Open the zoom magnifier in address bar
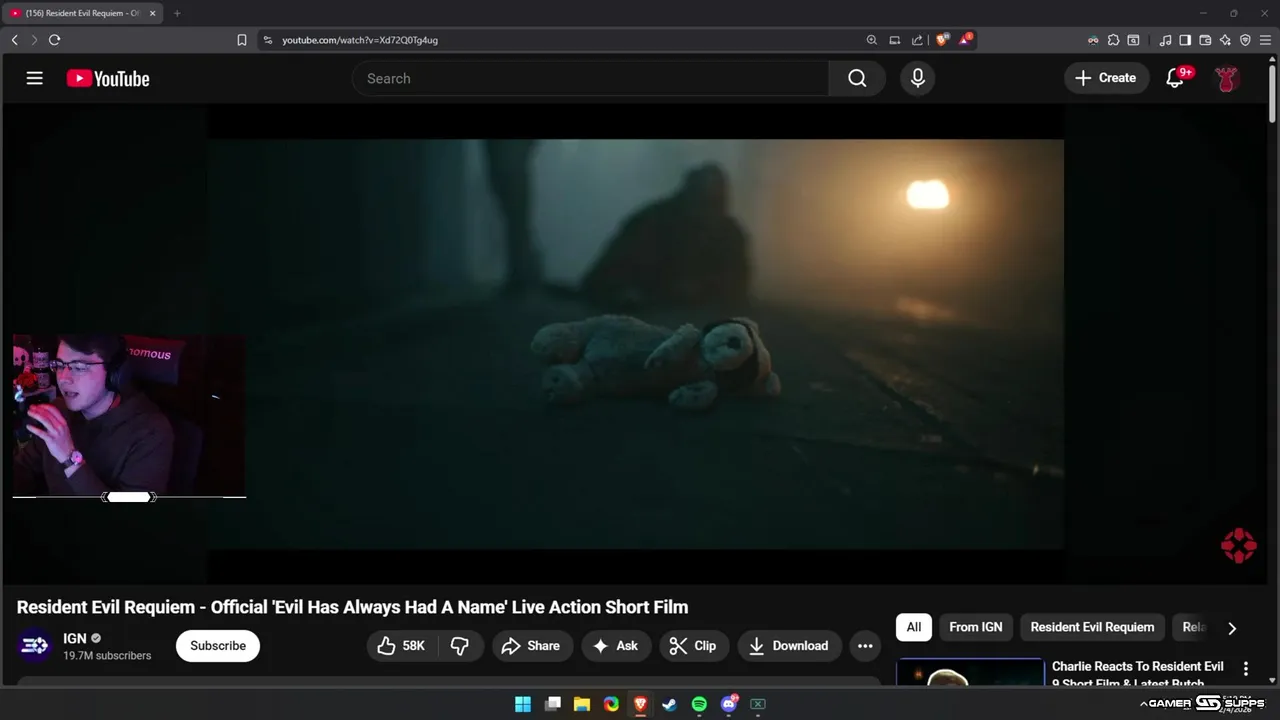 point(872,40)
